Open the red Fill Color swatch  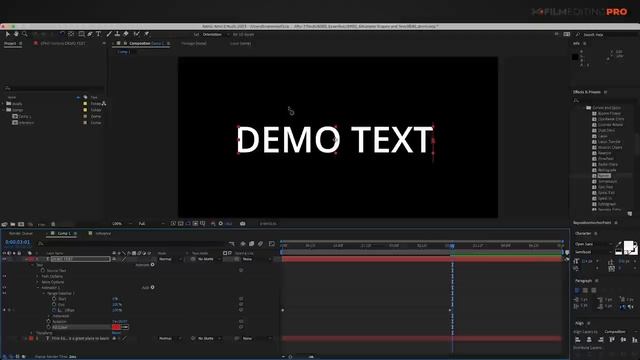pos(116,327)
